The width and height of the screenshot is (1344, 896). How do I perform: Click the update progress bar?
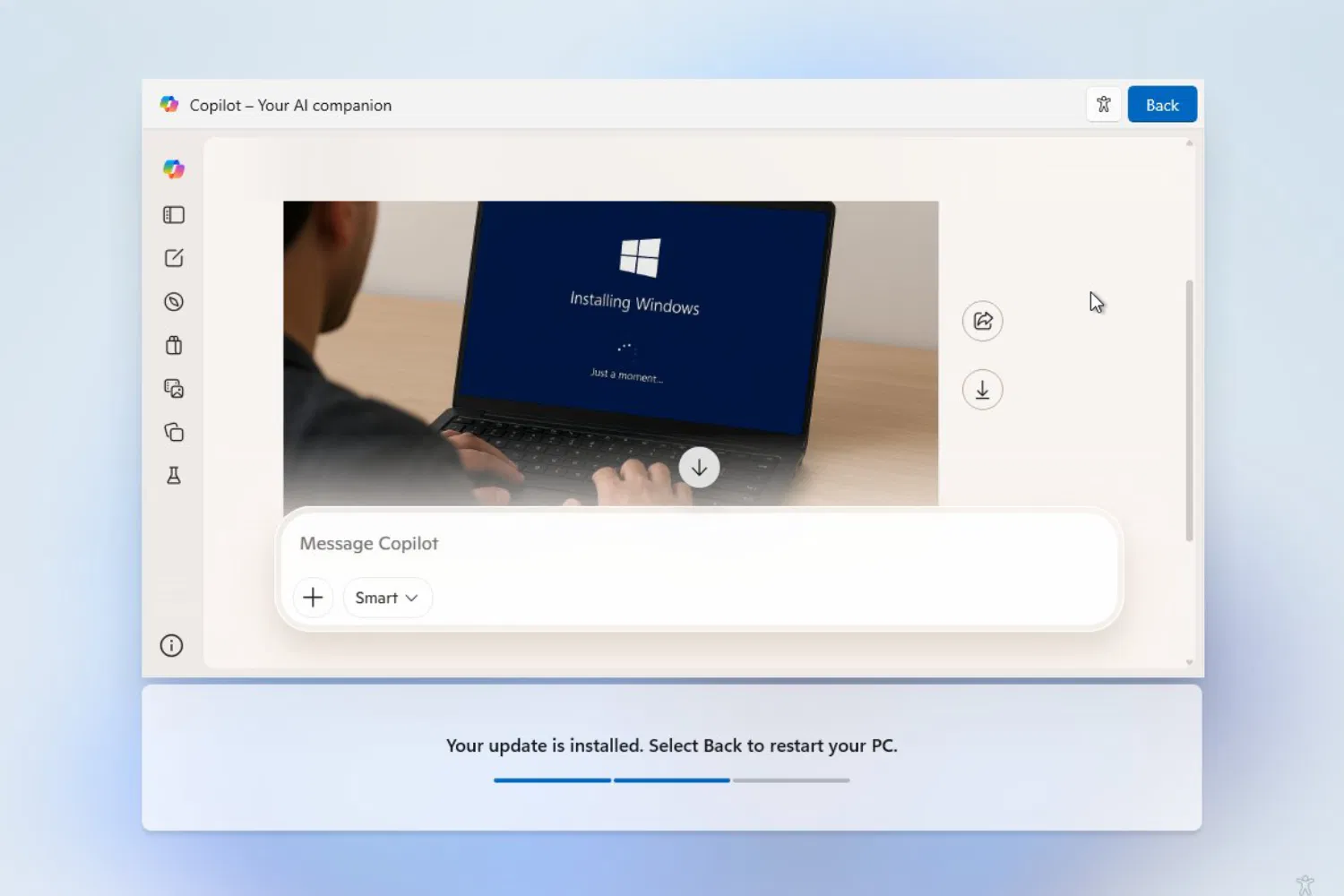tap(671, 780)
